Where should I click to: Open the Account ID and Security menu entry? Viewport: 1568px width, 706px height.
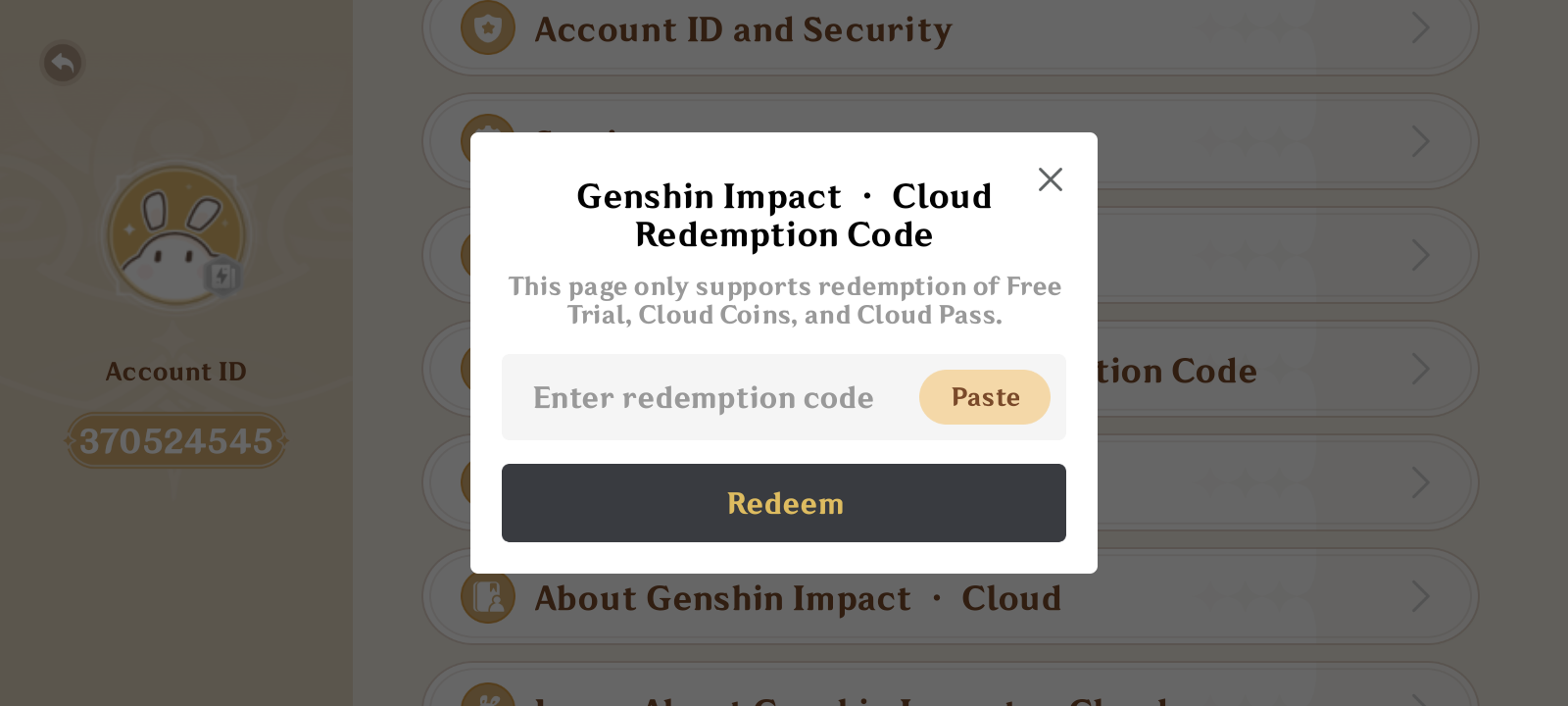(742, 28)
